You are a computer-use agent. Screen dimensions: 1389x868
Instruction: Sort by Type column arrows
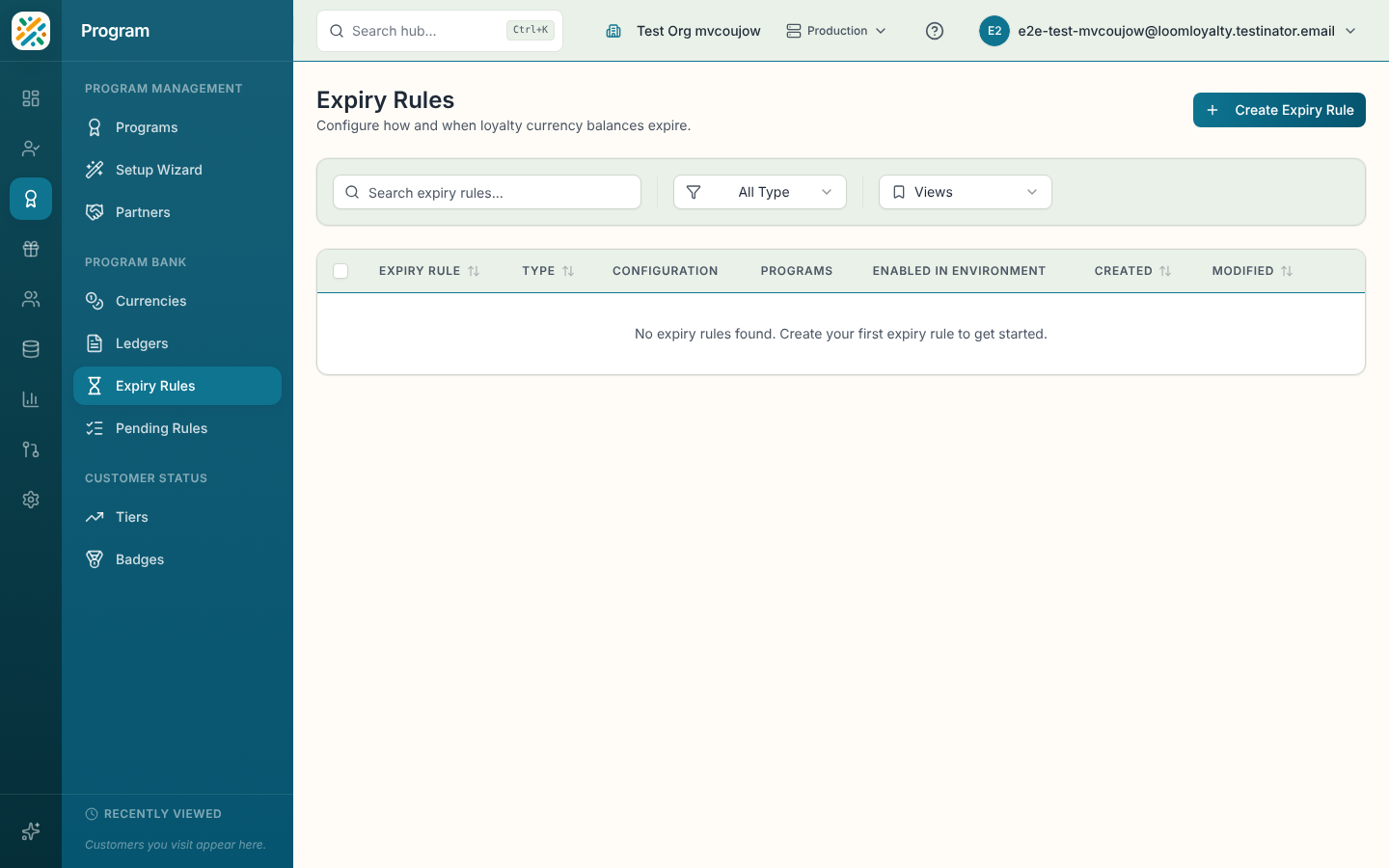(x=568, y=271)
